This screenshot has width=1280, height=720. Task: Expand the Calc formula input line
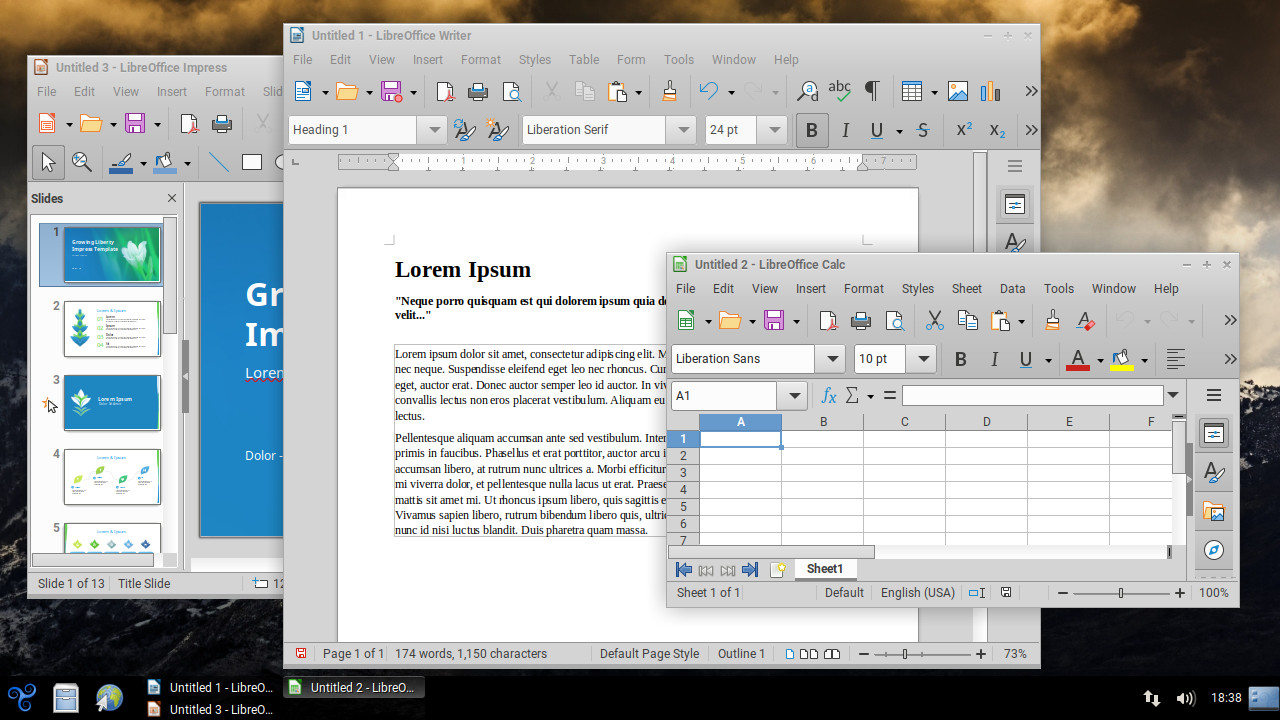coord(1173,396)
